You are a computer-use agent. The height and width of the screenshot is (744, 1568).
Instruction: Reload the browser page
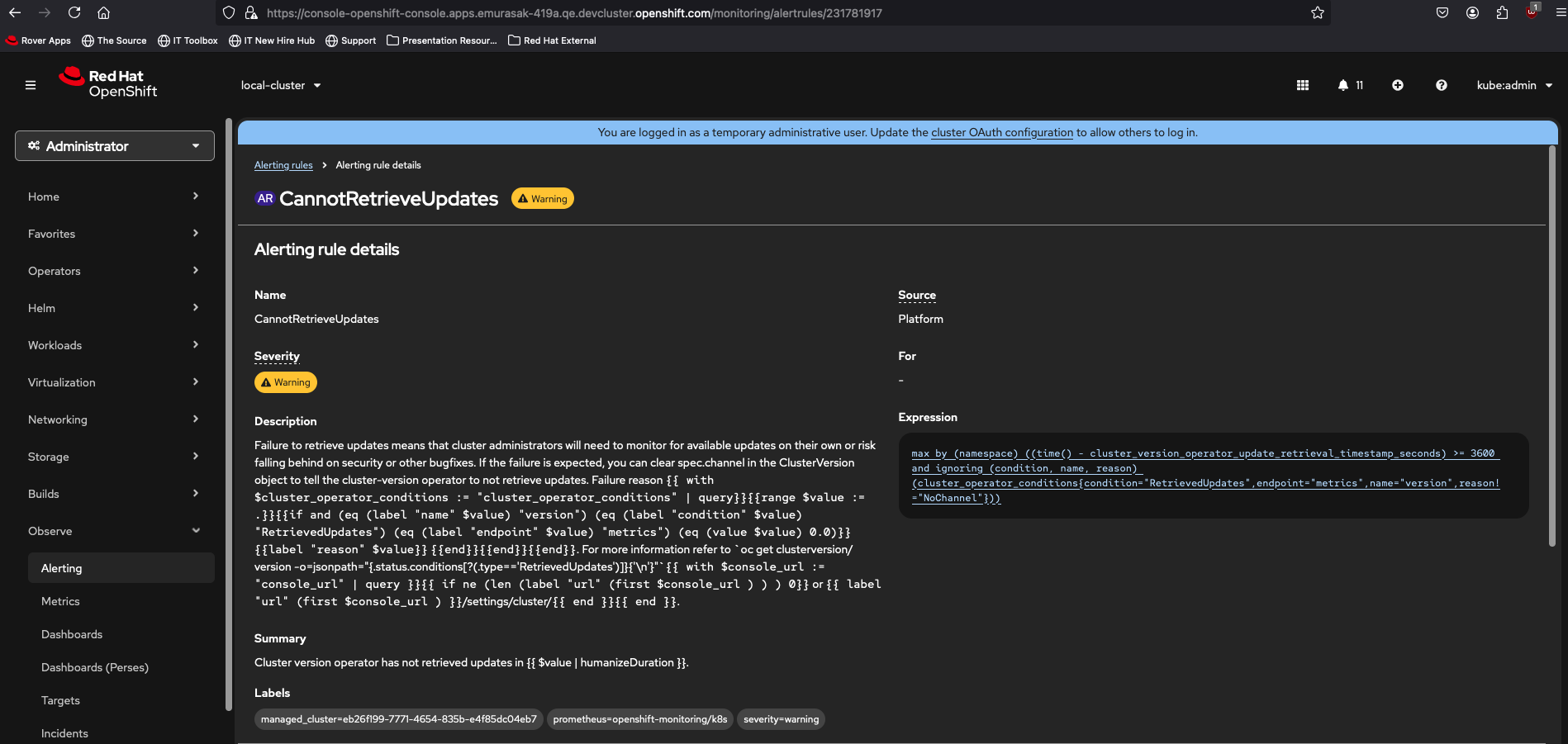pos(74,12)
